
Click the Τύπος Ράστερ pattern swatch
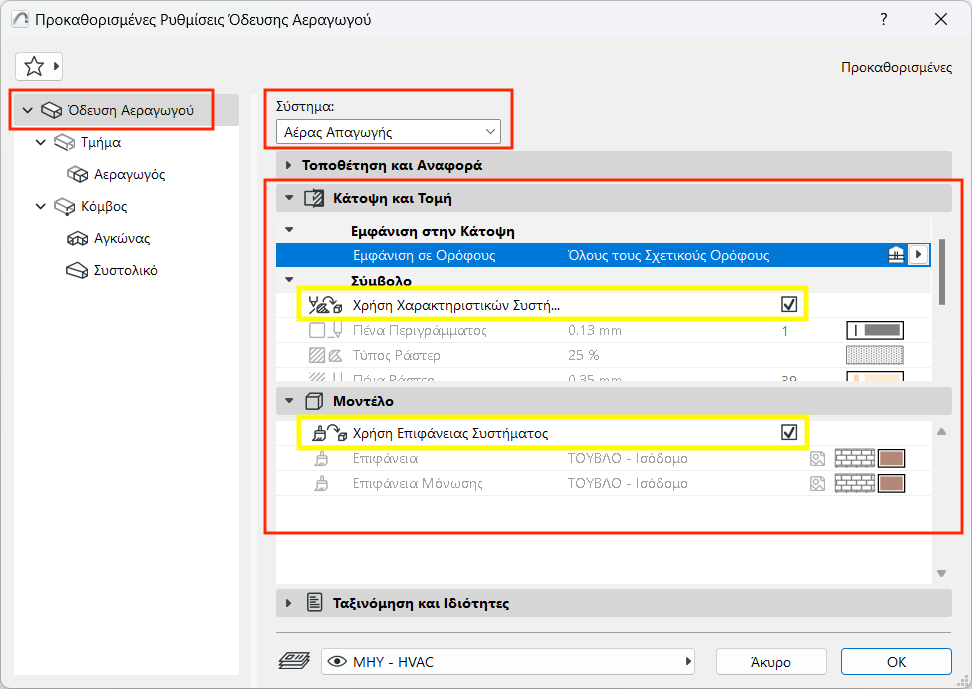(875, 355)
